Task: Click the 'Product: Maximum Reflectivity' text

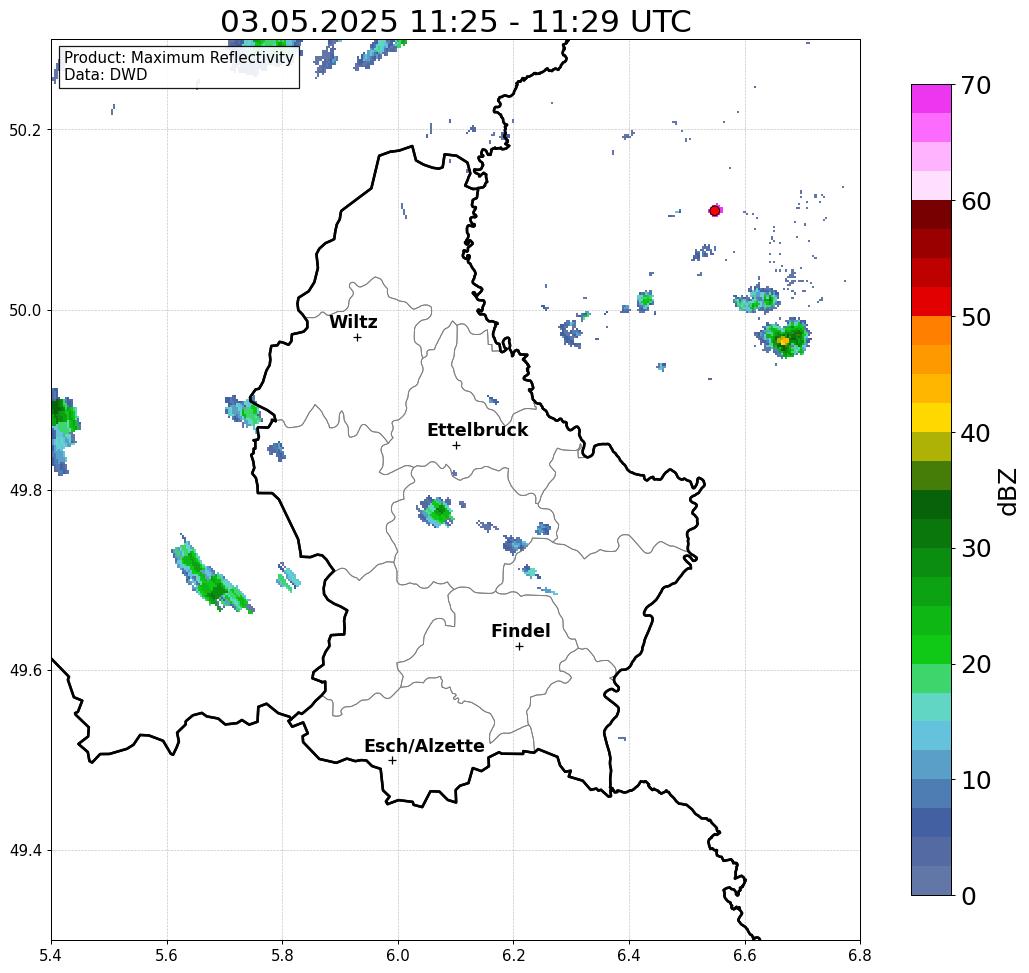Action: 178,58
